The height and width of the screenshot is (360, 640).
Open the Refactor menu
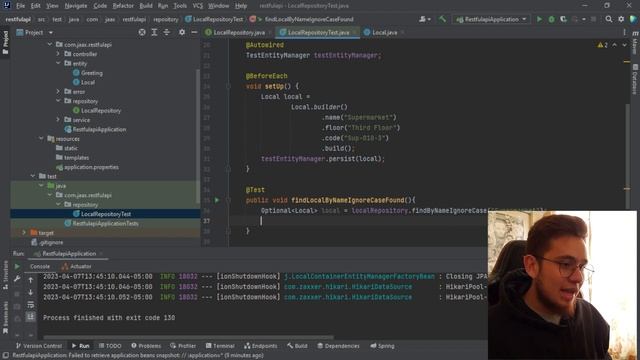coord(123,6)
